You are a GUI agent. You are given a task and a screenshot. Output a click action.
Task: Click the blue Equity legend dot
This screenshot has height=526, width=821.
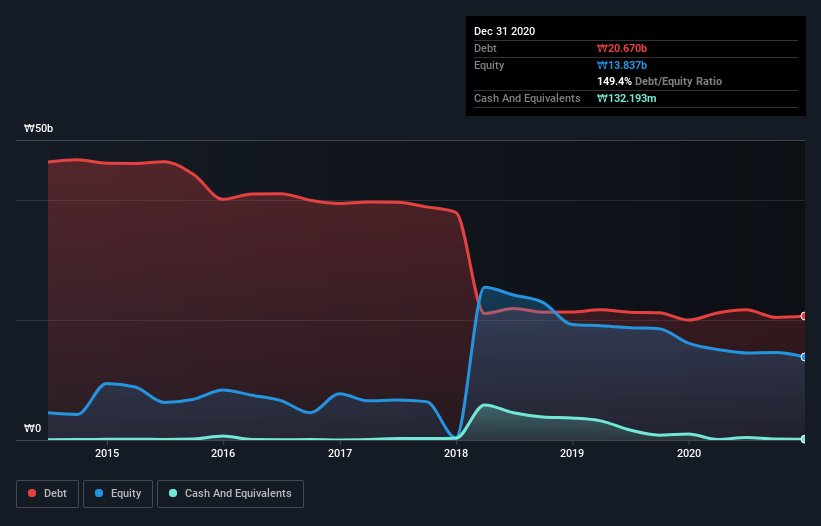99,493
